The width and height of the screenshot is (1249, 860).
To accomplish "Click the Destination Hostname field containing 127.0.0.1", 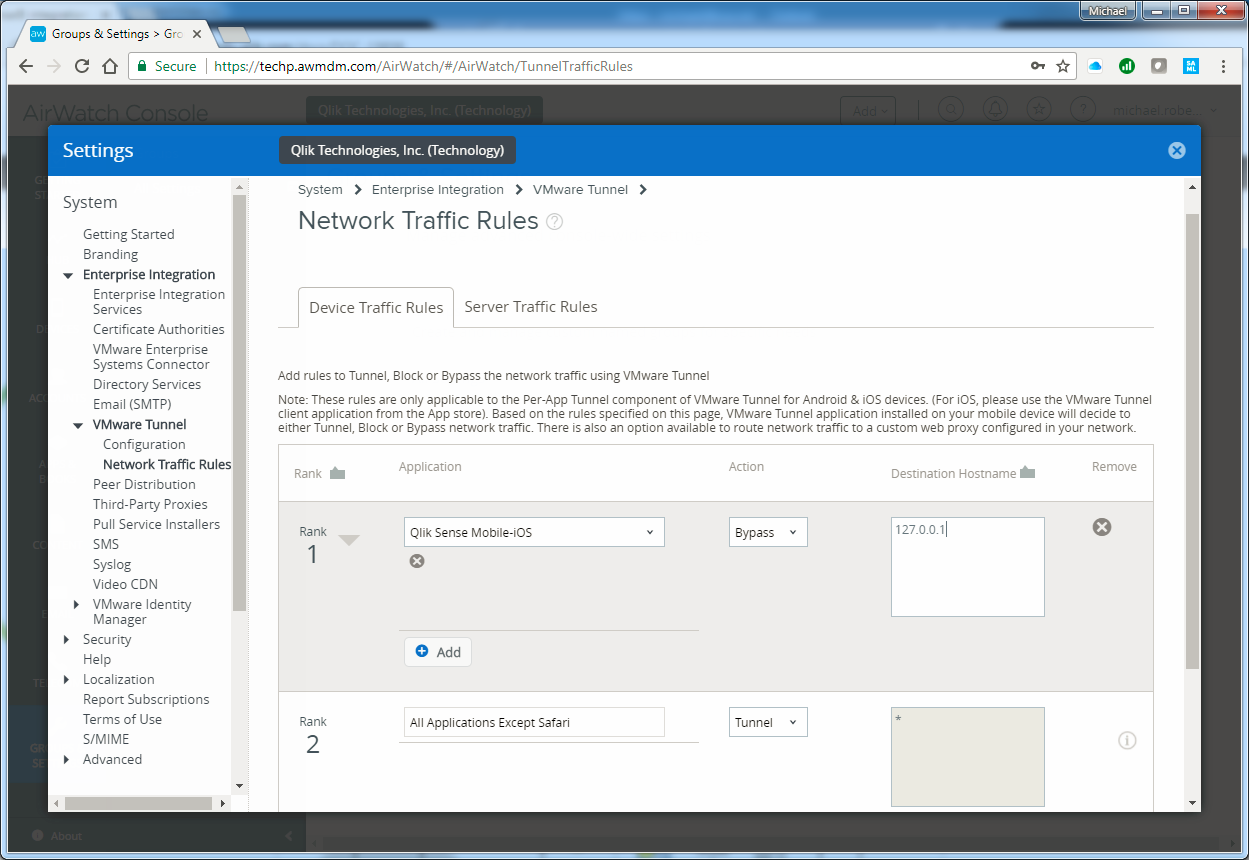I will coord(968,567).
